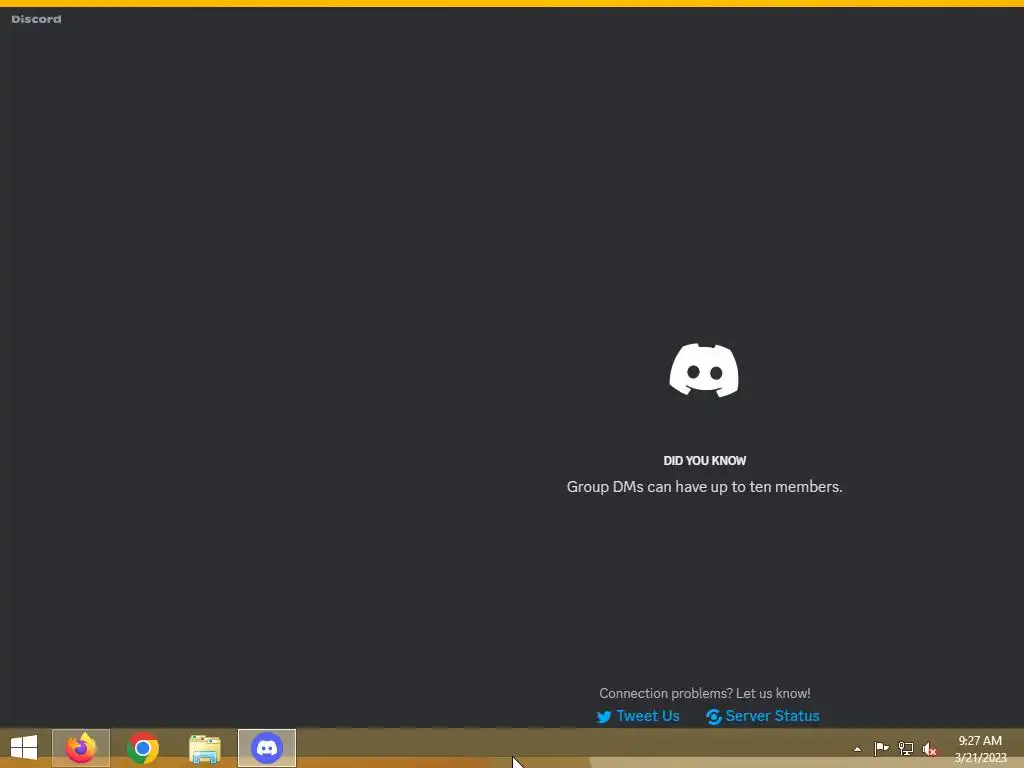The height and width of the screenshot is (768, 1024).
Task: Show hidden system tray icons
Action: (x=857, y=749)
